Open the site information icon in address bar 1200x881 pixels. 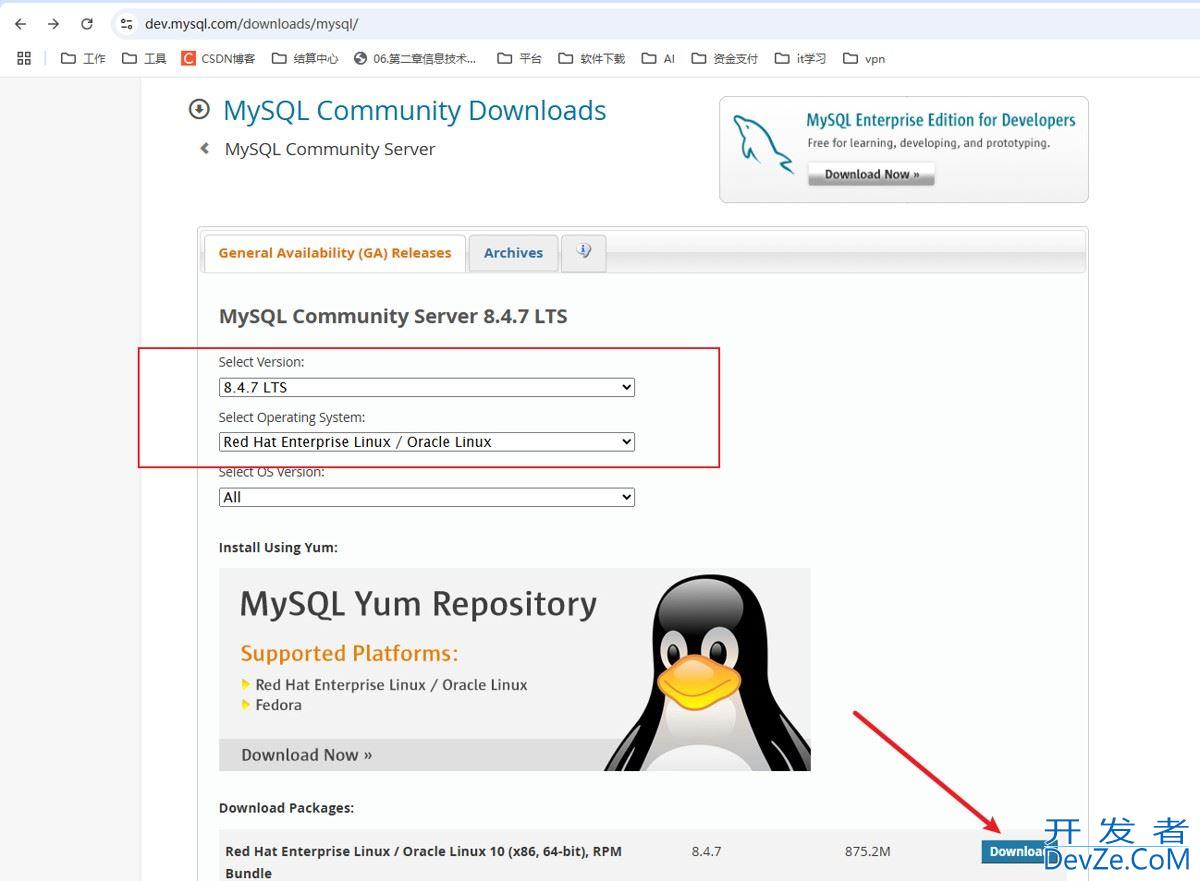tap(127, 23)
